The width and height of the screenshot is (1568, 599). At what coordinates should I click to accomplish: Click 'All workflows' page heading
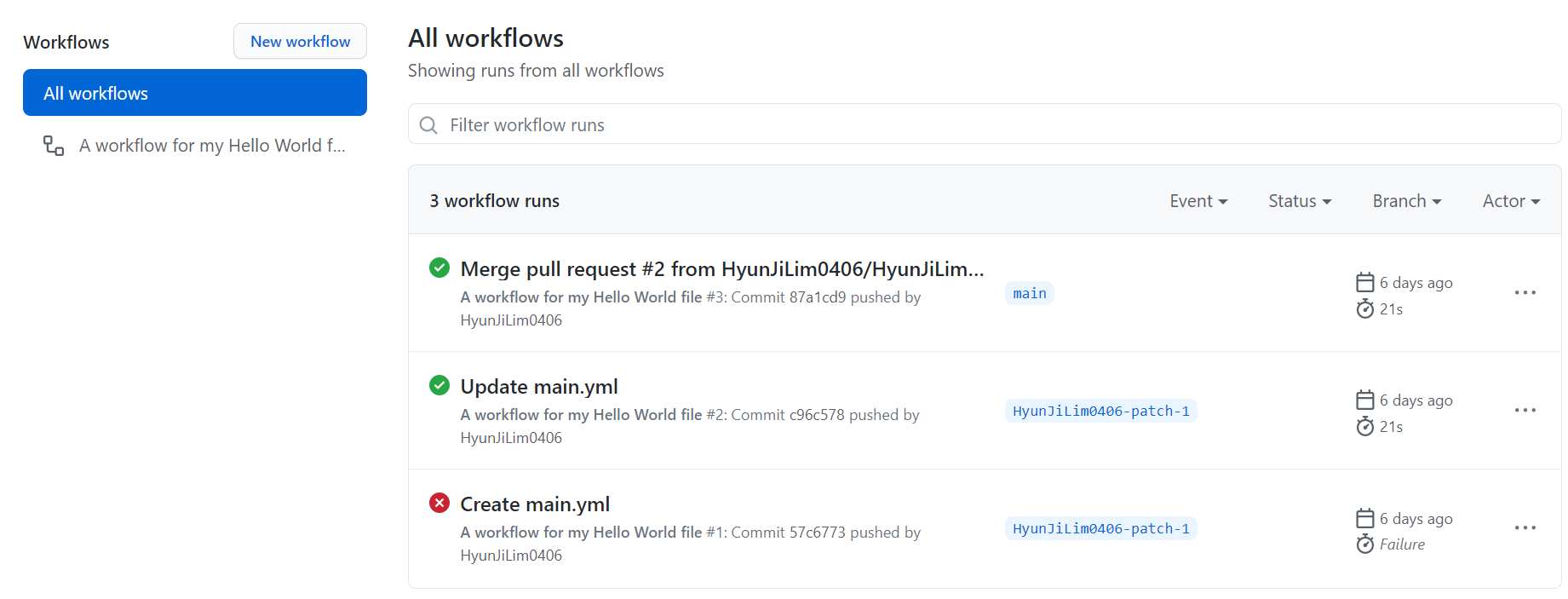tap(485, 38)
